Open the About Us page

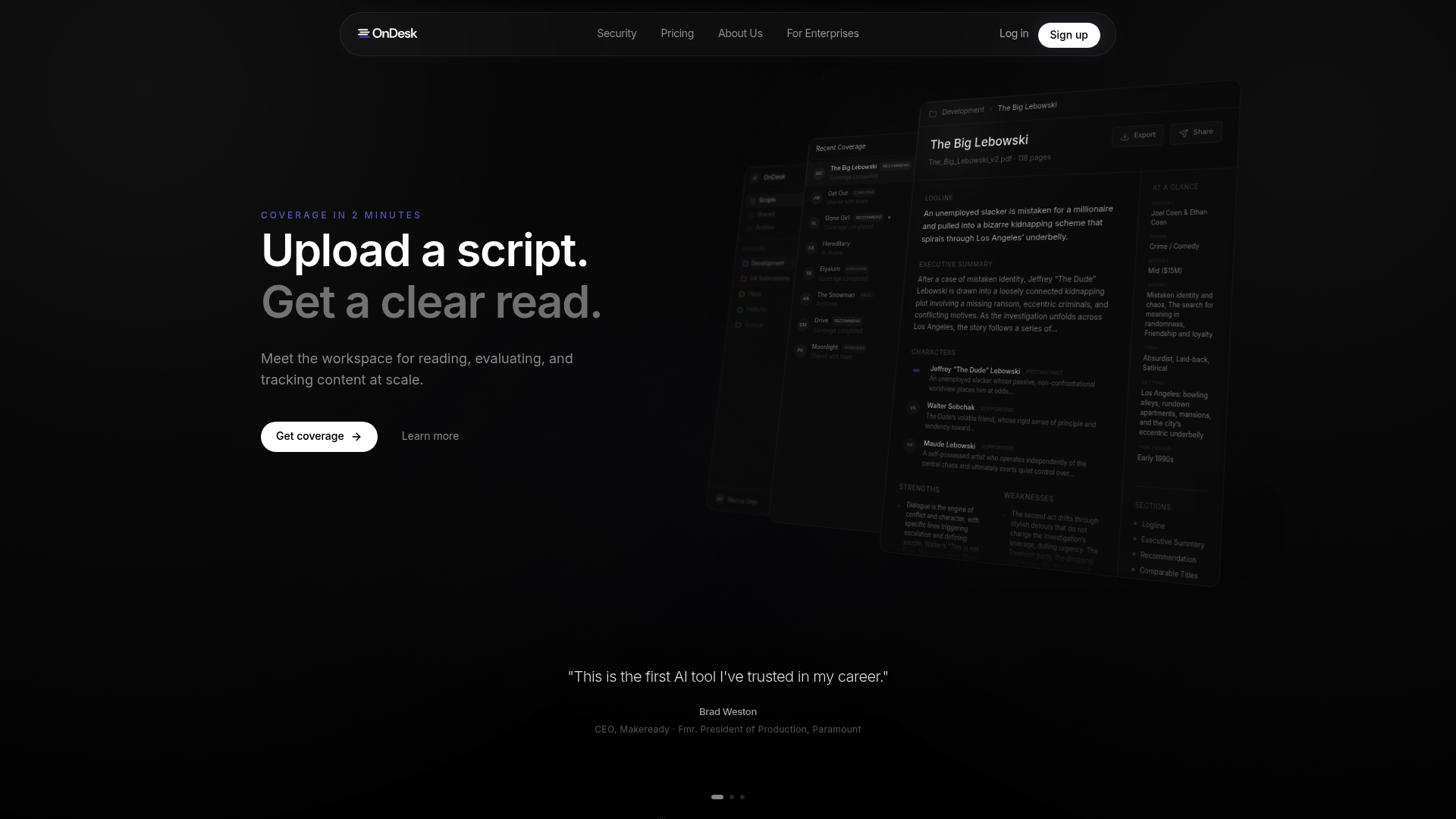click(740, 33)
